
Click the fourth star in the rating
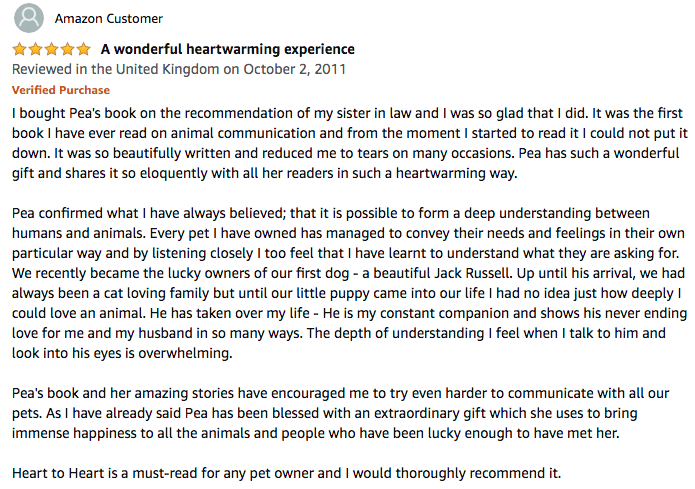(x=67, y=49)
